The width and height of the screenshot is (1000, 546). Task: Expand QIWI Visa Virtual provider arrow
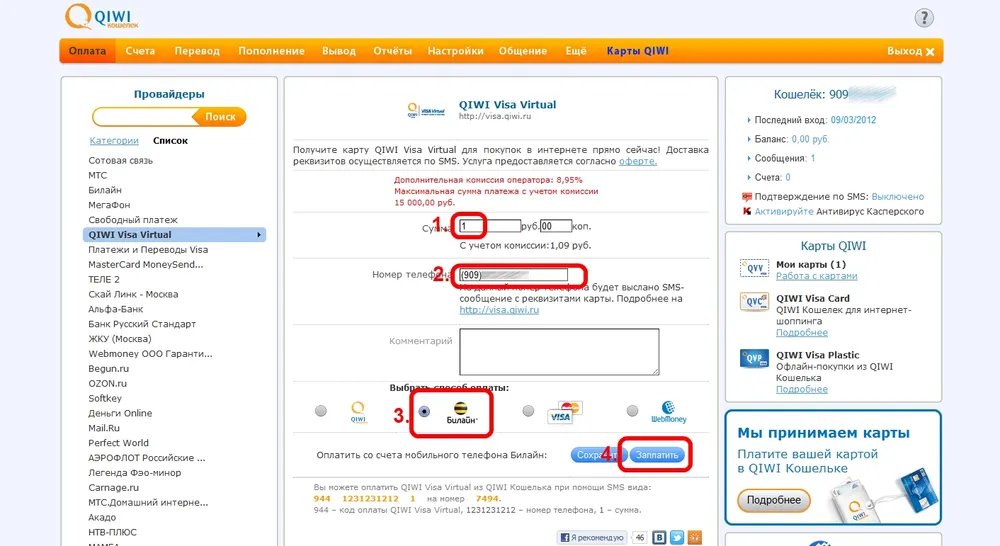[x=259, y=235]
